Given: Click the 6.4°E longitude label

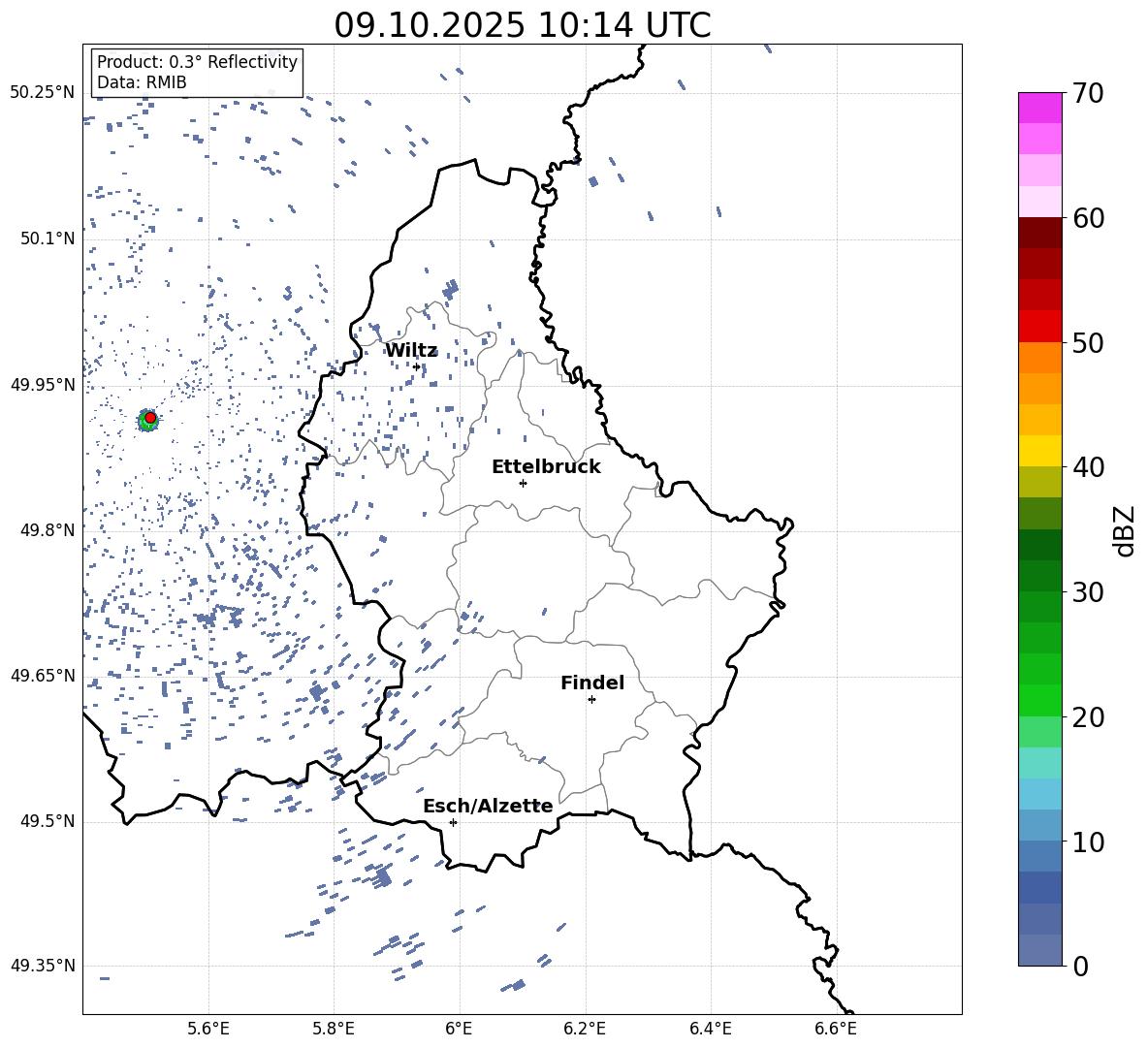Looking at the screenshot, I should 710,1029.
